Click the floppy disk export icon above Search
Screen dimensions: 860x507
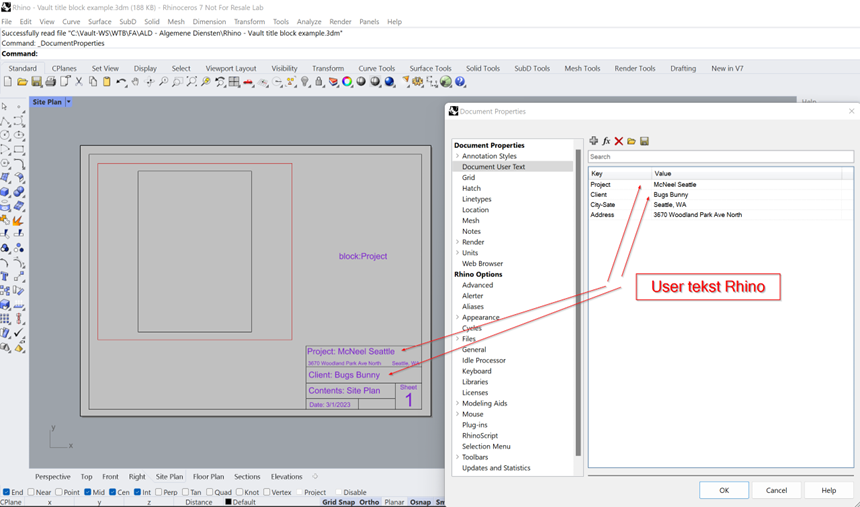pyautogui.click(x=644, y=141)
